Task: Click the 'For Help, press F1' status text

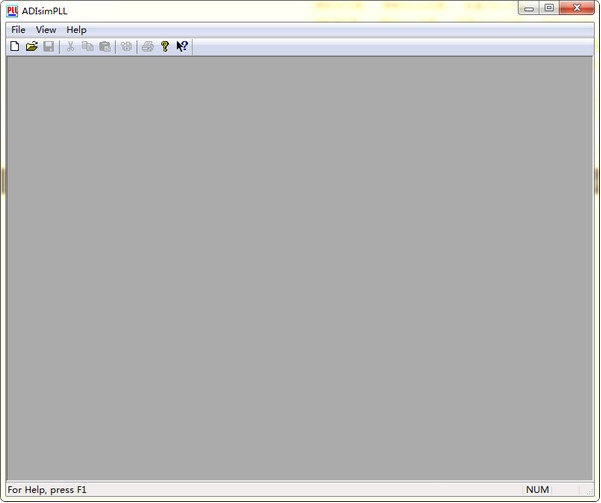Action: (x=47, y=490)
